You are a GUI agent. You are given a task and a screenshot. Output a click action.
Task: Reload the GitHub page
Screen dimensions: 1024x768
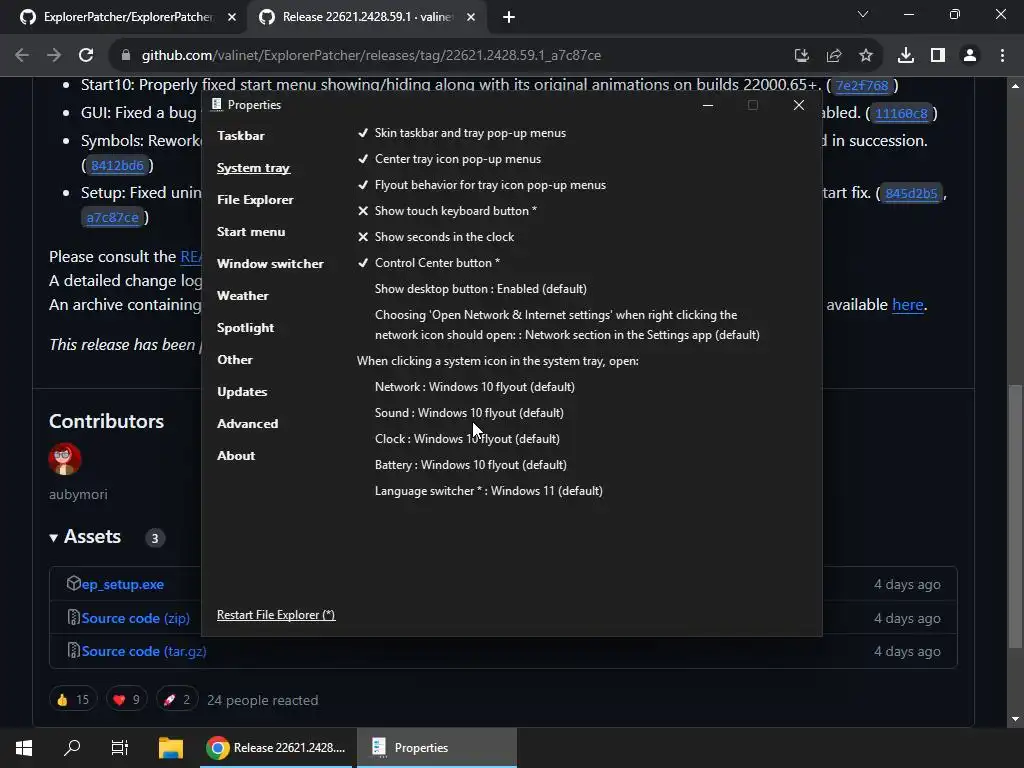tap(86, 56)
